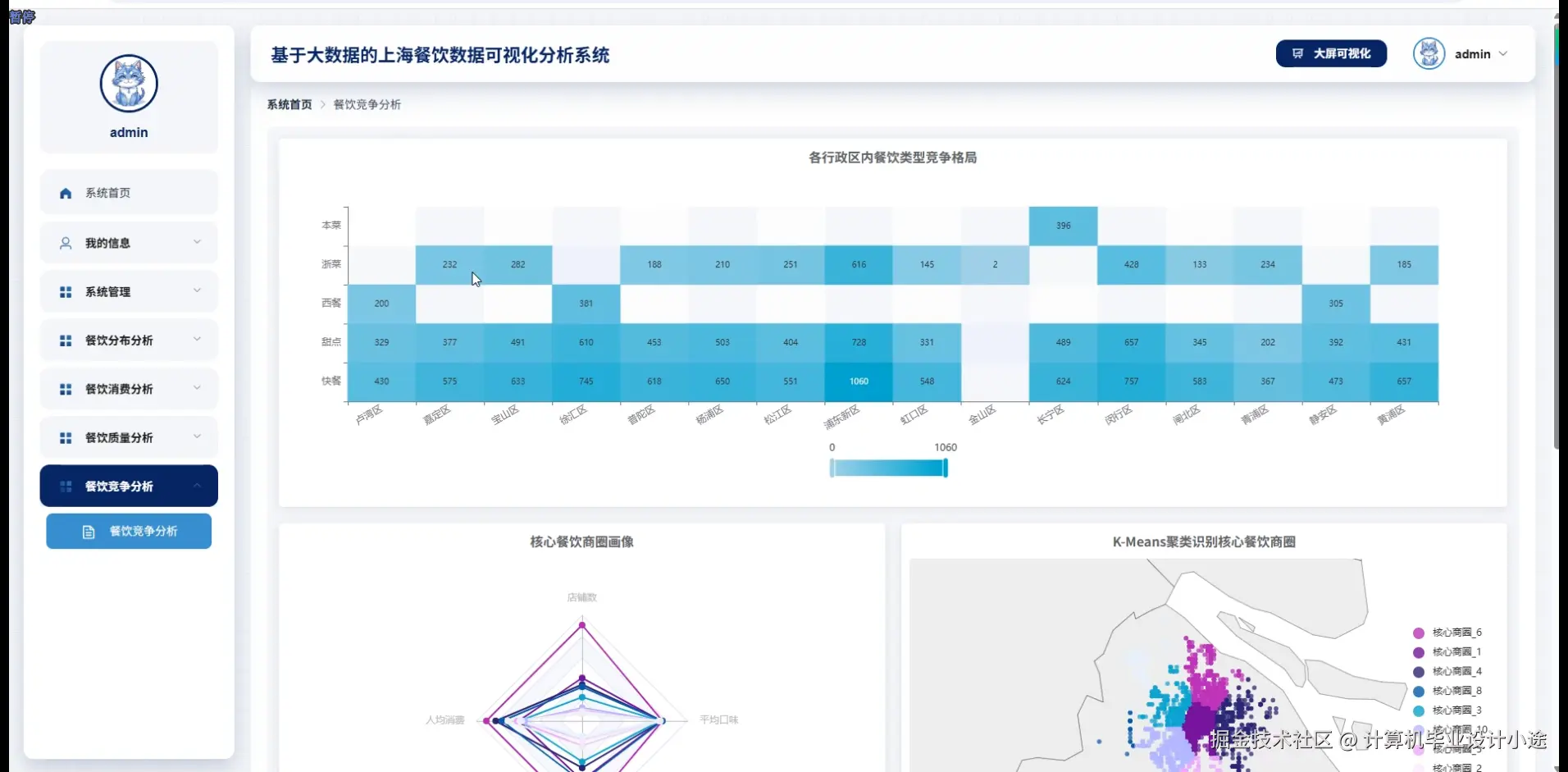Go to 系统首页 via the breadcrumb

[x=289, y=105]
